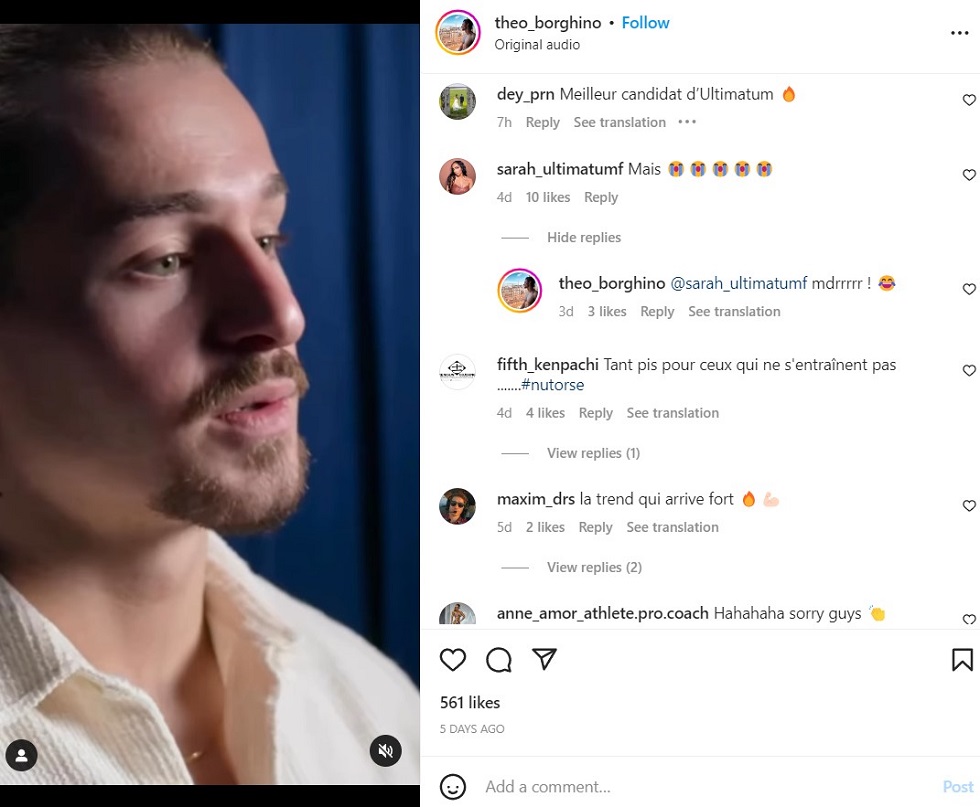Expand View replies (1) under fifth_kenpachi
The height and width of the screenshot is (807, 980).
point(593,453)
